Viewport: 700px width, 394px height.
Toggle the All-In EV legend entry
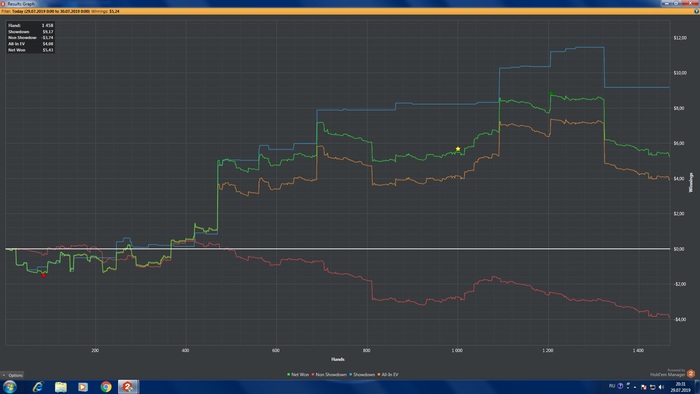(388, 375)
